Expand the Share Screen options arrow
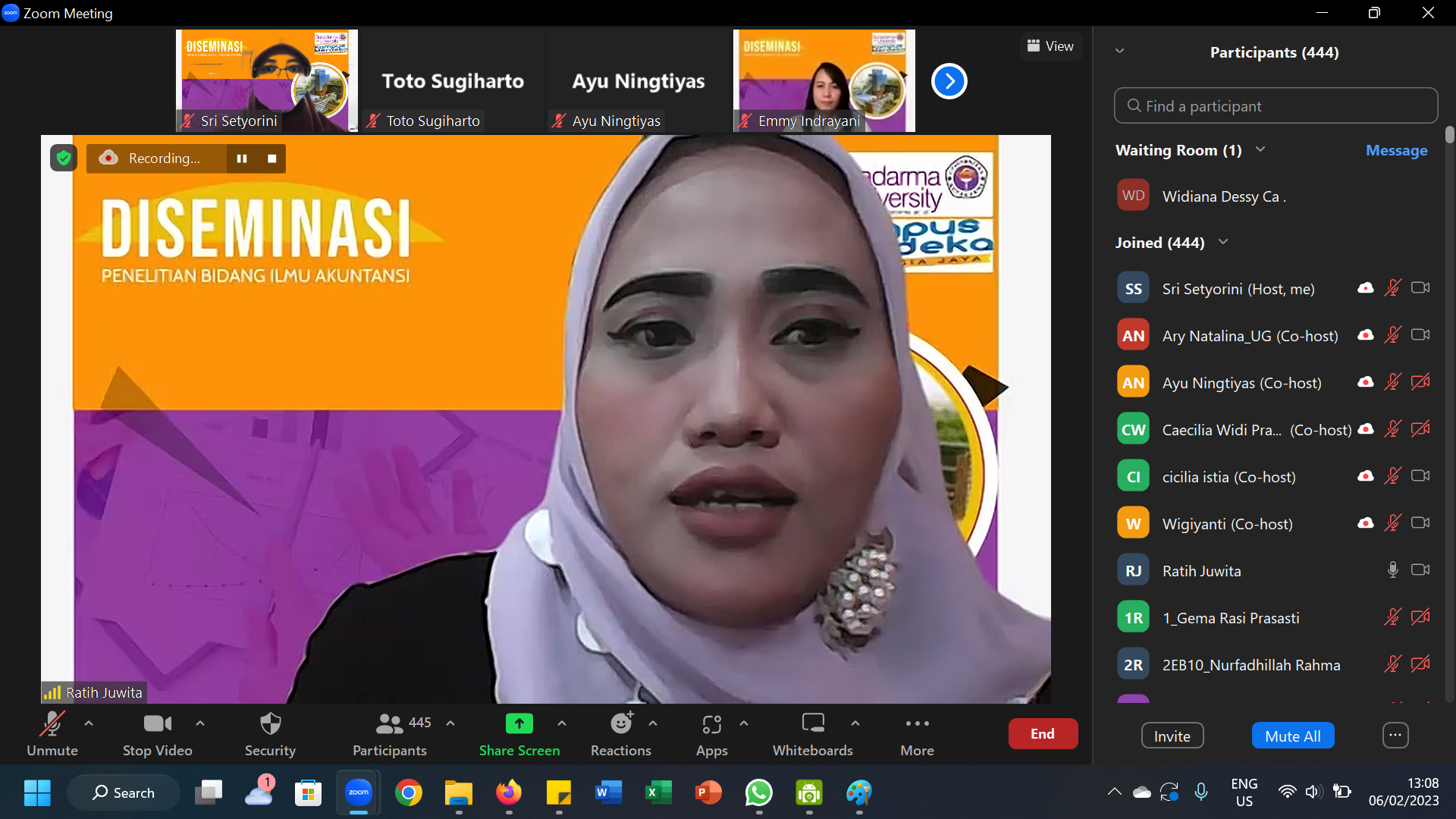 (x=562, y=723)
